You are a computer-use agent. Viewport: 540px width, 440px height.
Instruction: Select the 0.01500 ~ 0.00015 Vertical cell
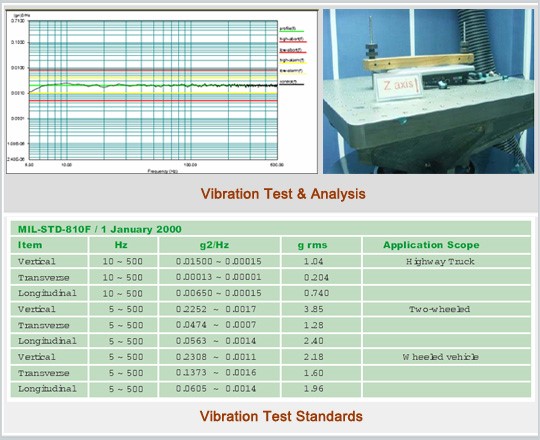point(219,262)
